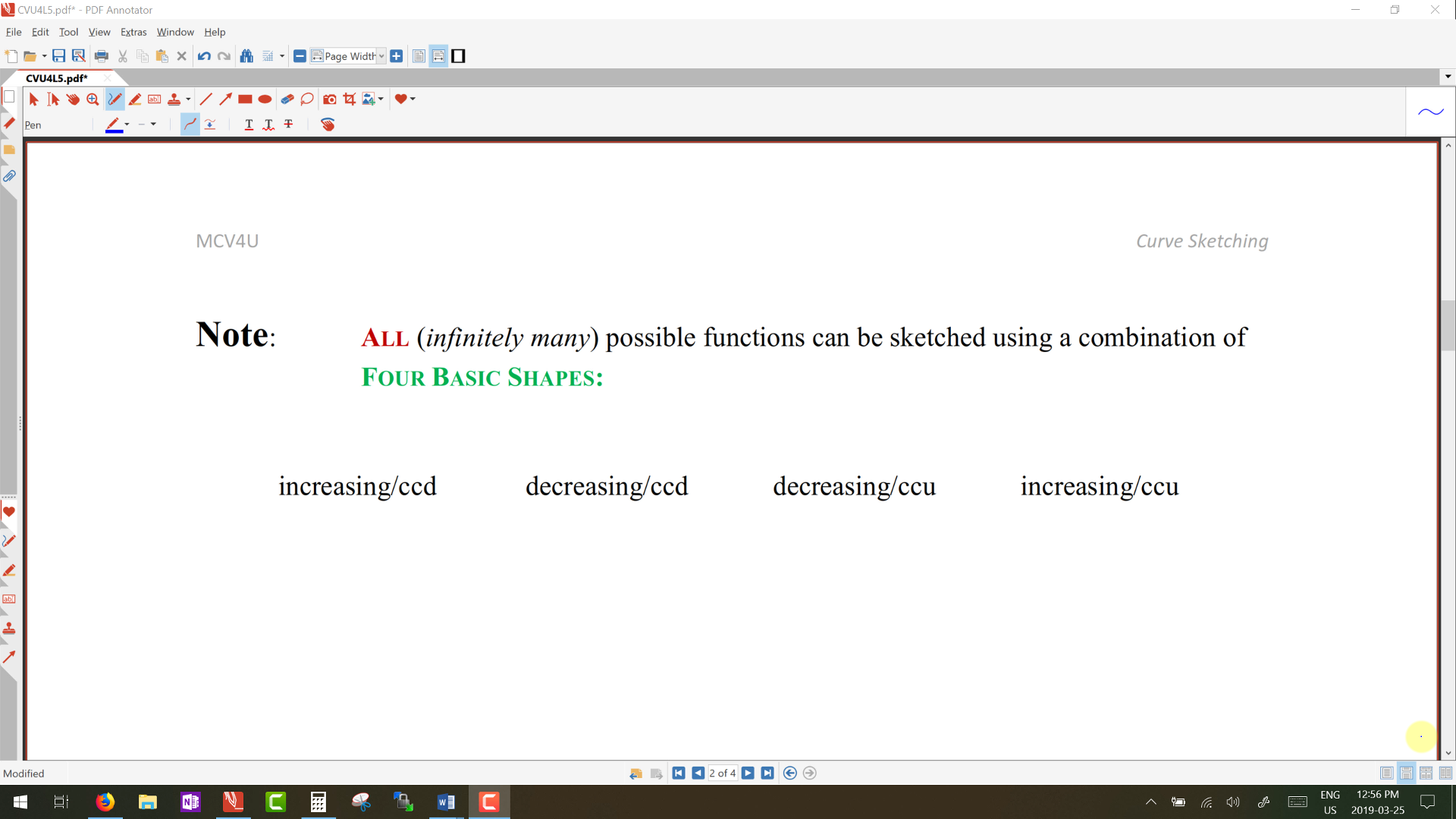The width and height of the screenshot is (1456, 819).
Task: Toggle freehand smooth line mode
Action: point(190,124)
